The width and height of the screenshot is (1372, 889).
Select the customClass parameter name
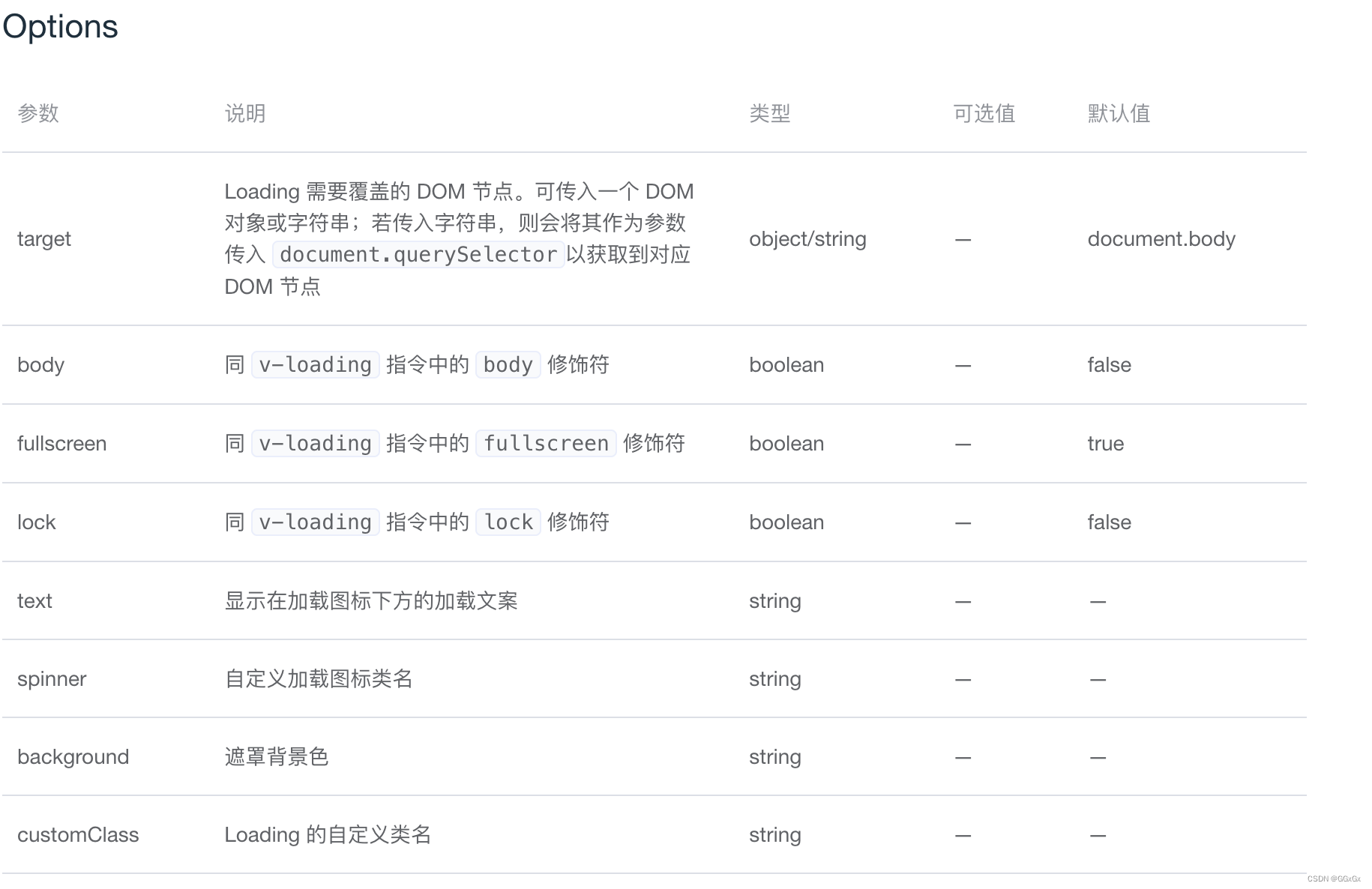79,834
